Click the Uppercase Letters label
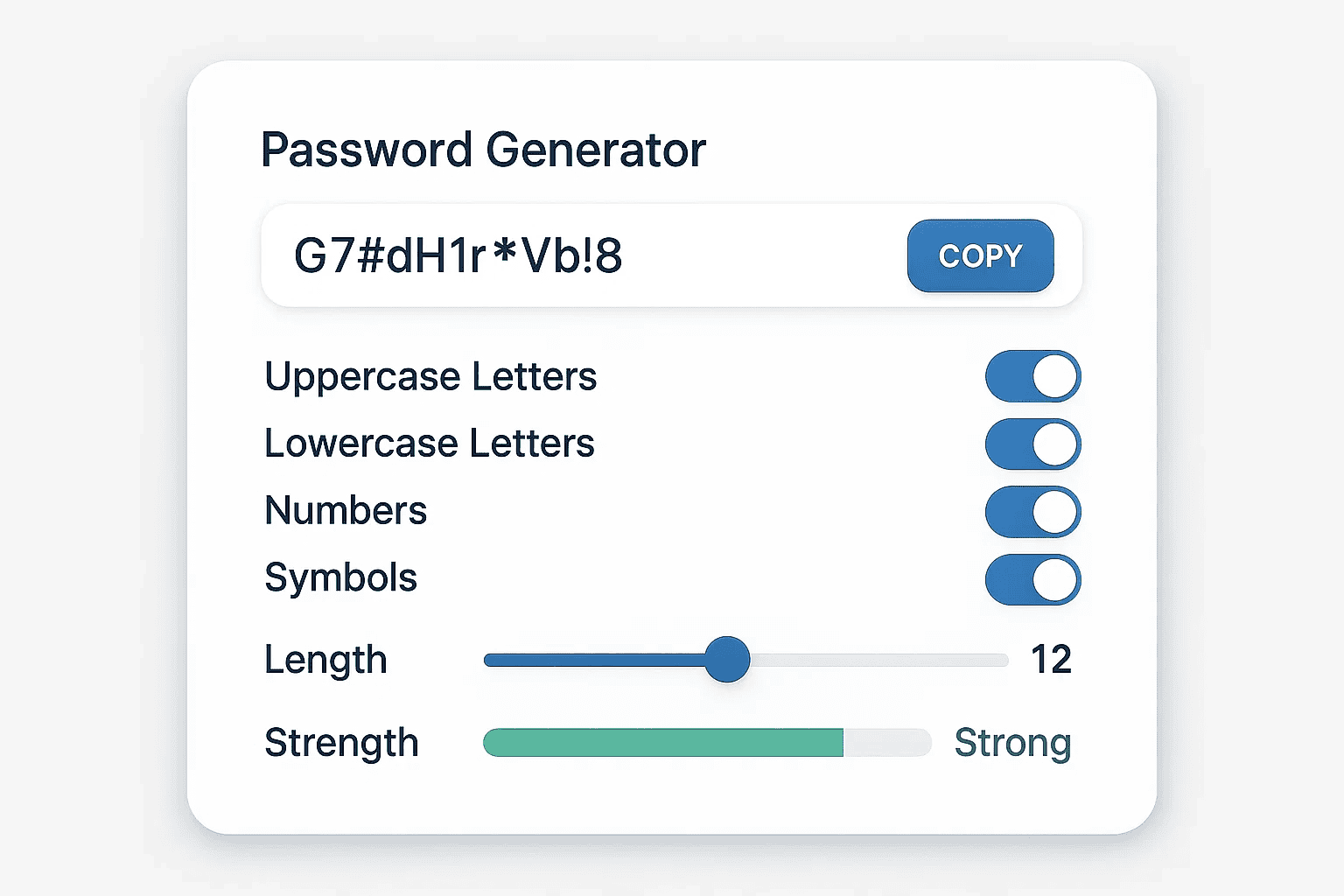The height and width of the screenshot is (896, 1344). click(430, 377)
